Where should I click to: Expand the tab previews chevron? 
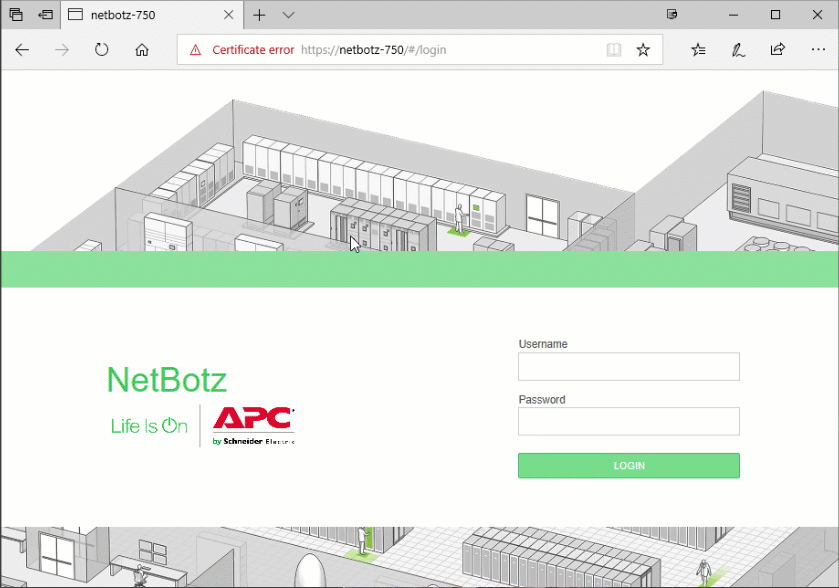click(288, 15)
